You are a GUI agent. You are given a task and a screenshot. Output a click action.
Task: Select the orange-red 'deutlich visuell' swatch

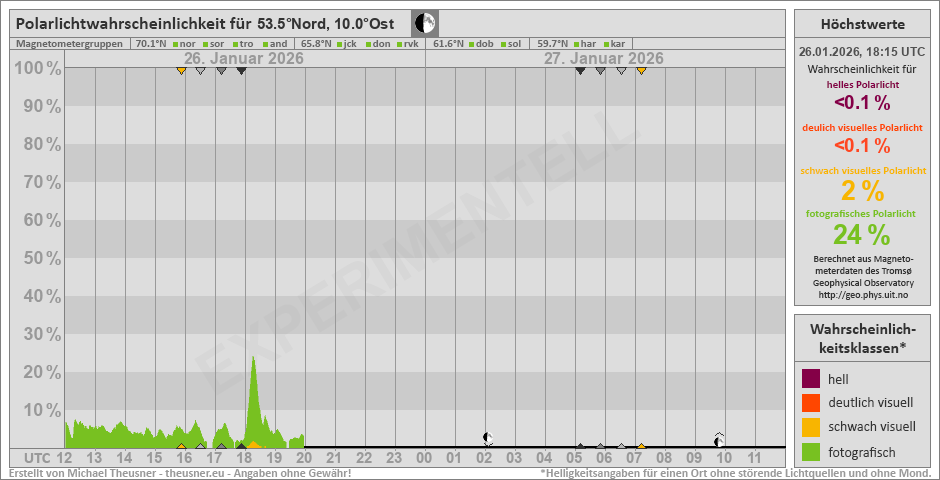(811, 403)
